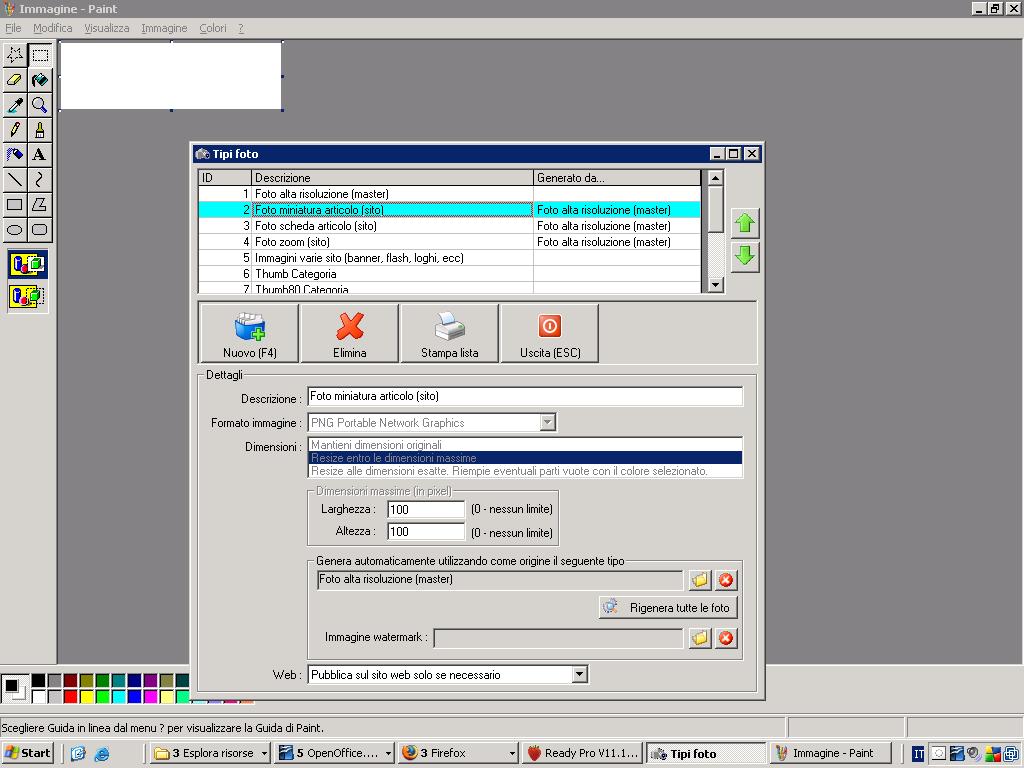Choose the Rounded rectangle tool
Screen dimensions: 1024x768
pos(40,229)
